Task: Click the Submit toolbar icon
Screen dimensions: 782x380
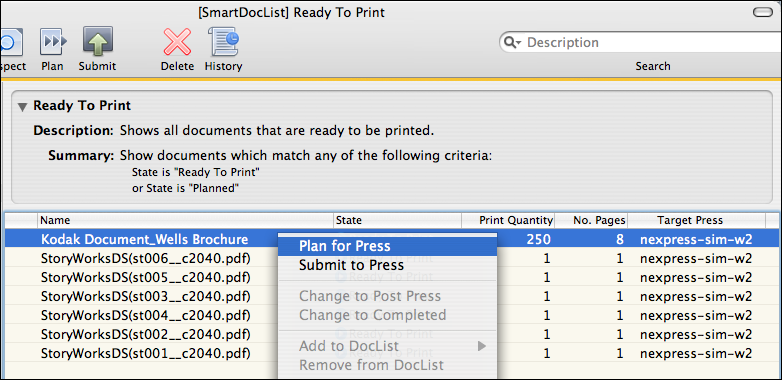Action: [x=97, y=42]
